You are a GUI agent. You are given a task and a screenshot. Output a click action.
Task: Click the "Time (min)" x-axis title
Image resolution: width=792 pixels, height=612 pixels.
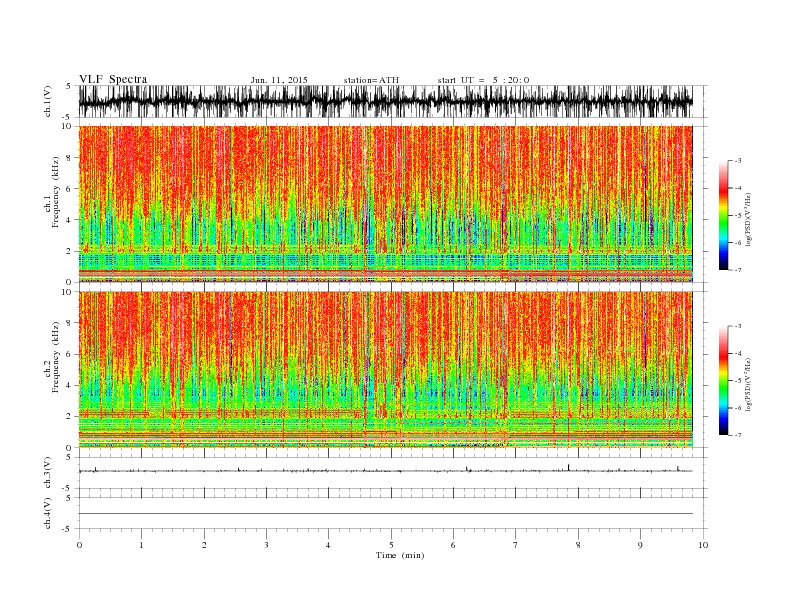coord(400,555)
